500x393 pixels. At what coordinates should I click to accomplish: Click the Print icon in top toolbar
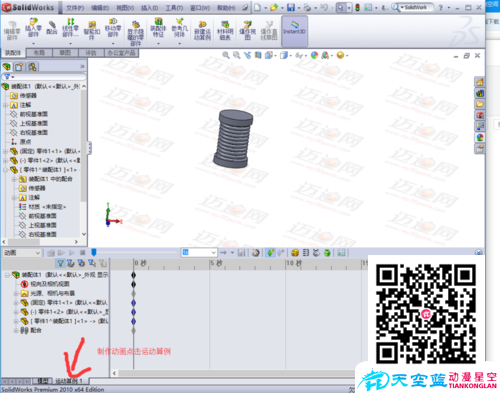(307, 7)
